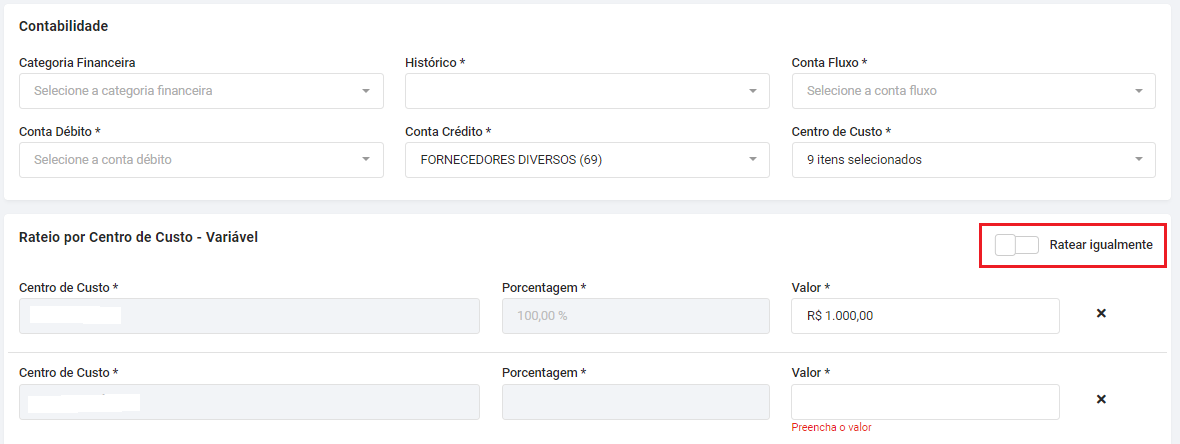The height and width of the screenshot is (444, 1180).
Task: Select a Conta Débito from the dropdown
Action: point(201,160)
